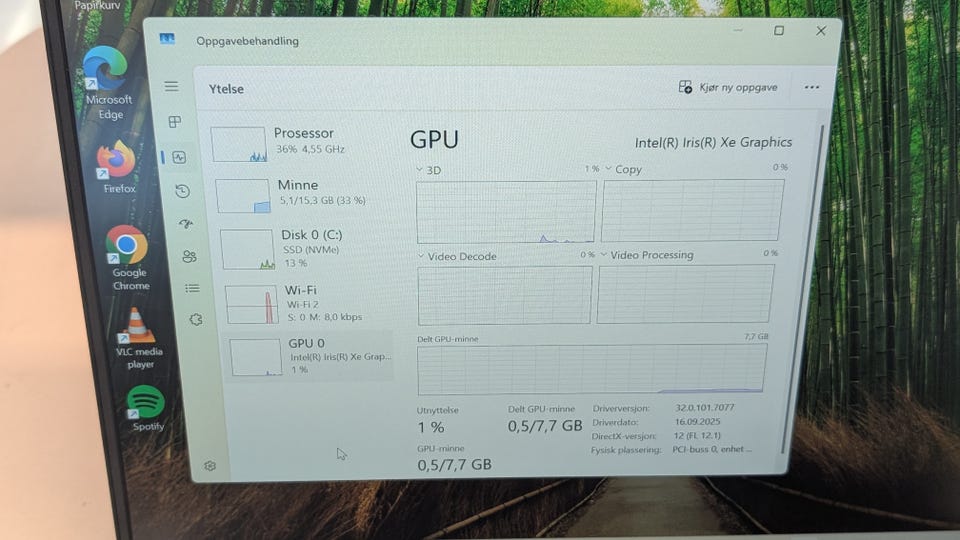This screenshot has width=960, height=540.
Task: Click the Intel(R) Iris(R) Xe Graphics title
Action: tap(713, 142)
